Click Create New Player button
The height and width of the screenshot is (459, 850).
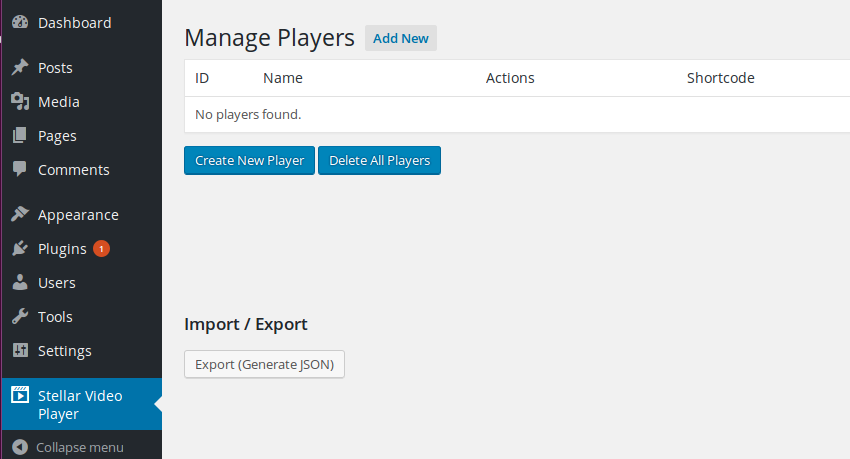[249, 160]
